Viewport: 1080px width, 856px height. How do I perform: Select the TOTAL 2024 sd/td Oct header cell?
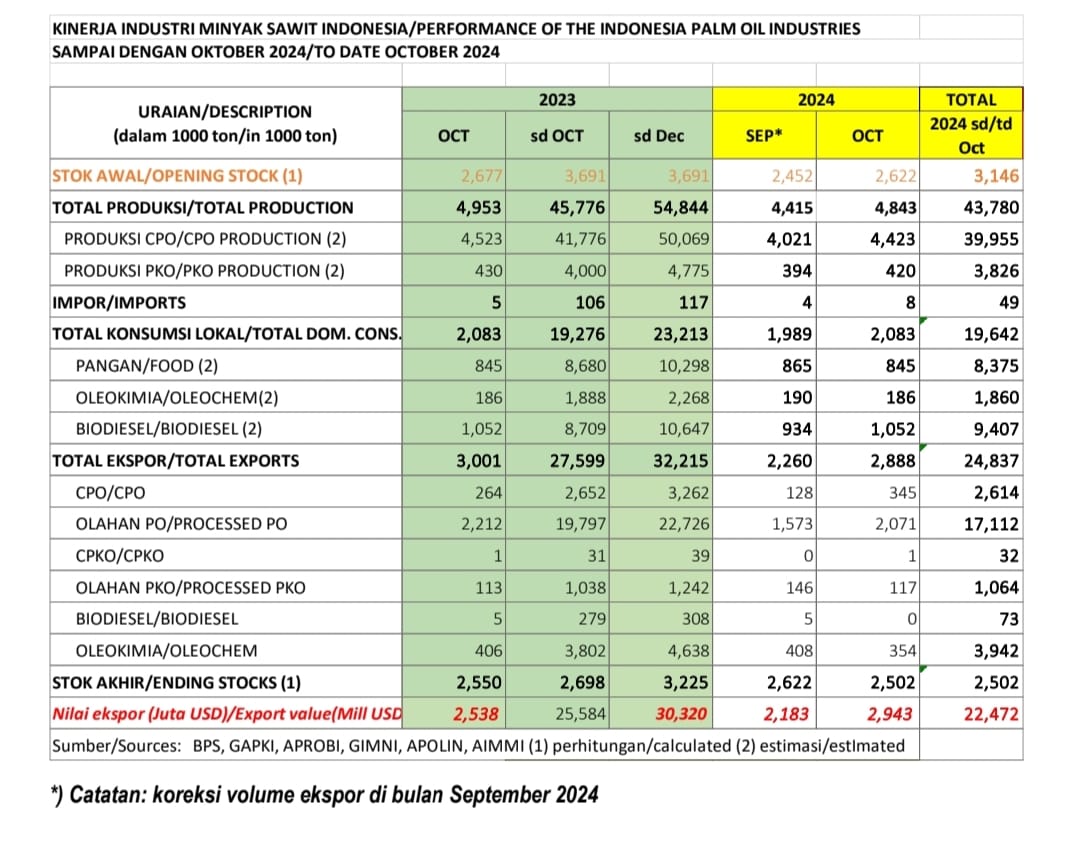971,123
